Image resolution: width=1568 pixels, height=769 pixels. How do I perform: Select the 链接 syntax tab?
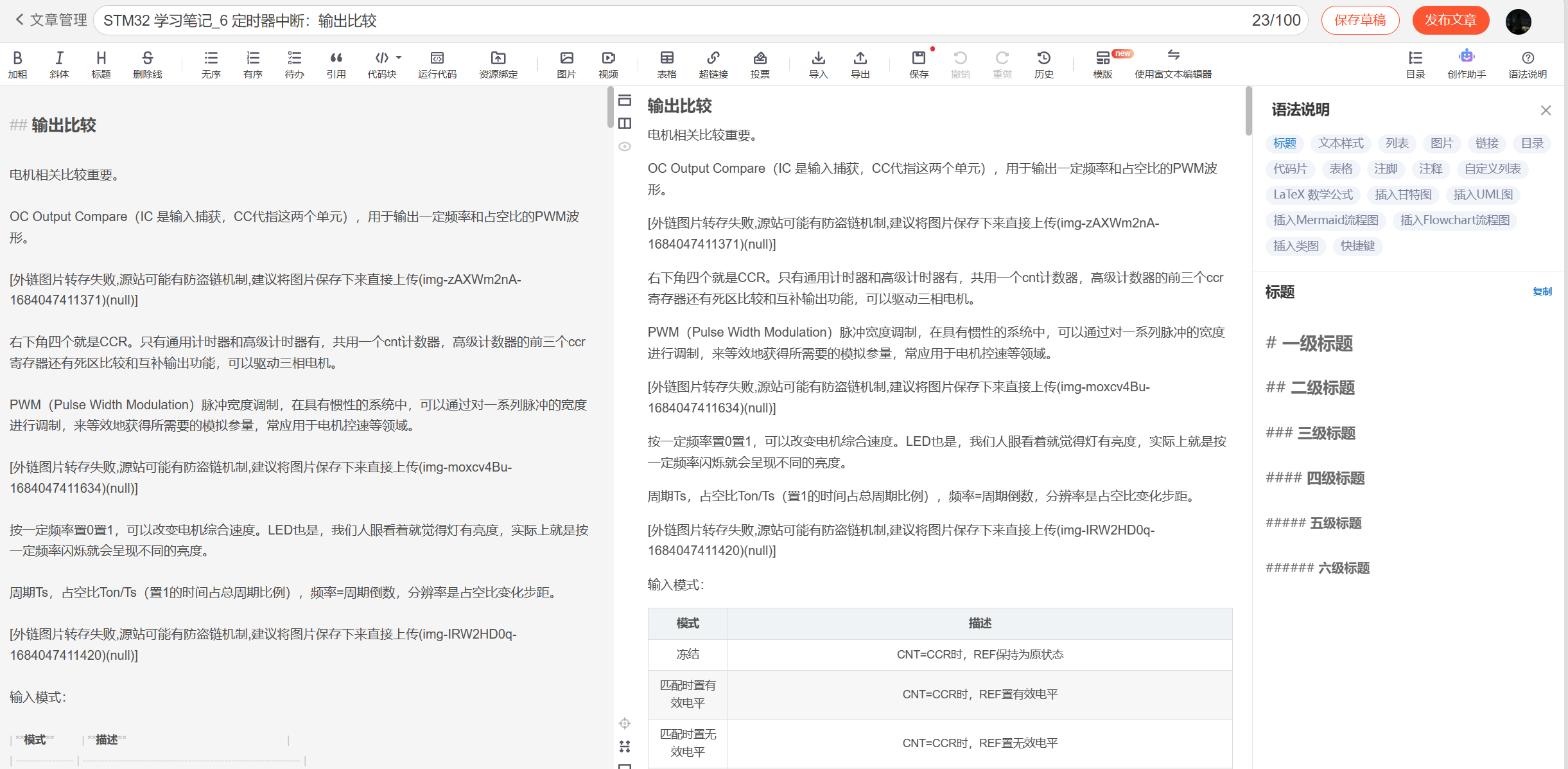point(1487,143)
